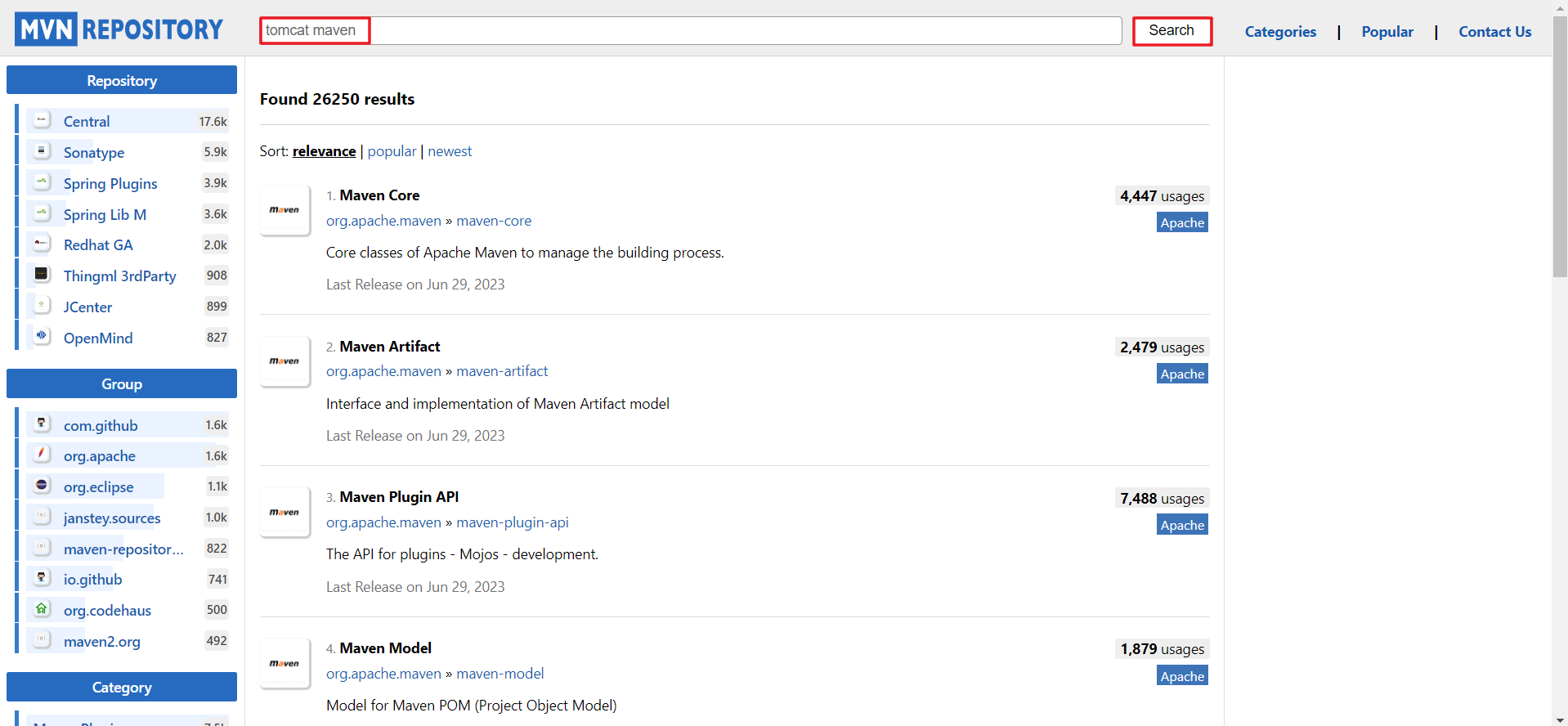Click the Spring Lib M repository icon
1568x726 pixels.
point(42,213)
